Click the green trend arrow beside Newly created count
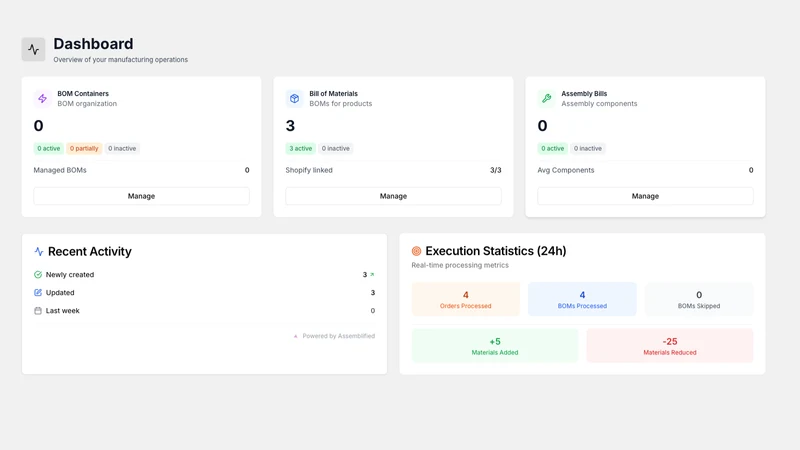 coord(372,274)
